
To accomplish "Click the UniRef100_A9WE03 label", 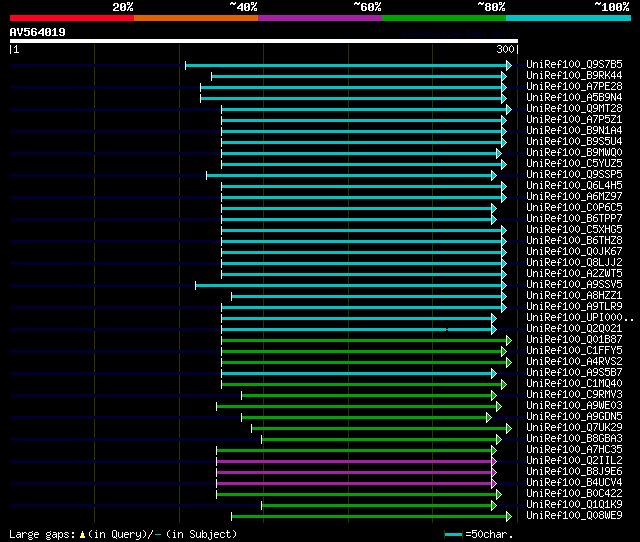I will pyautogui.click(x=574, y=406).
